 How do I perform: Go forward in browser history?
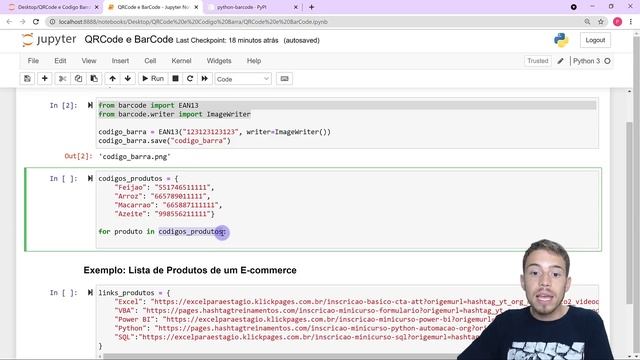point(22,22)
